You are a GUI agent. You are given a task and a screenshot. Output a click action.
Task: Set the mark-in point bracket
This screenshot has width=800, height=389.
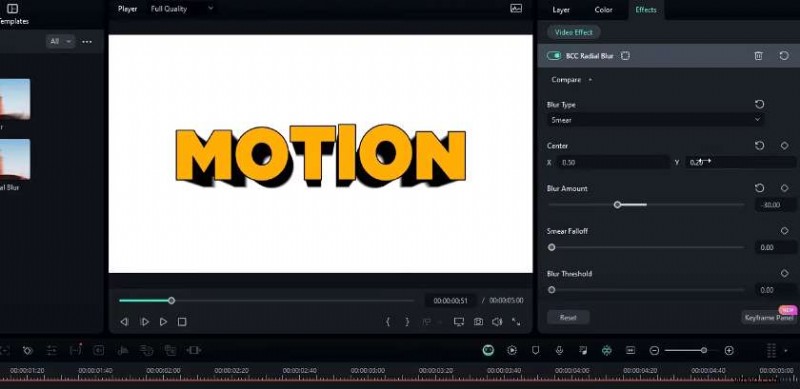(x=388, y=322)
